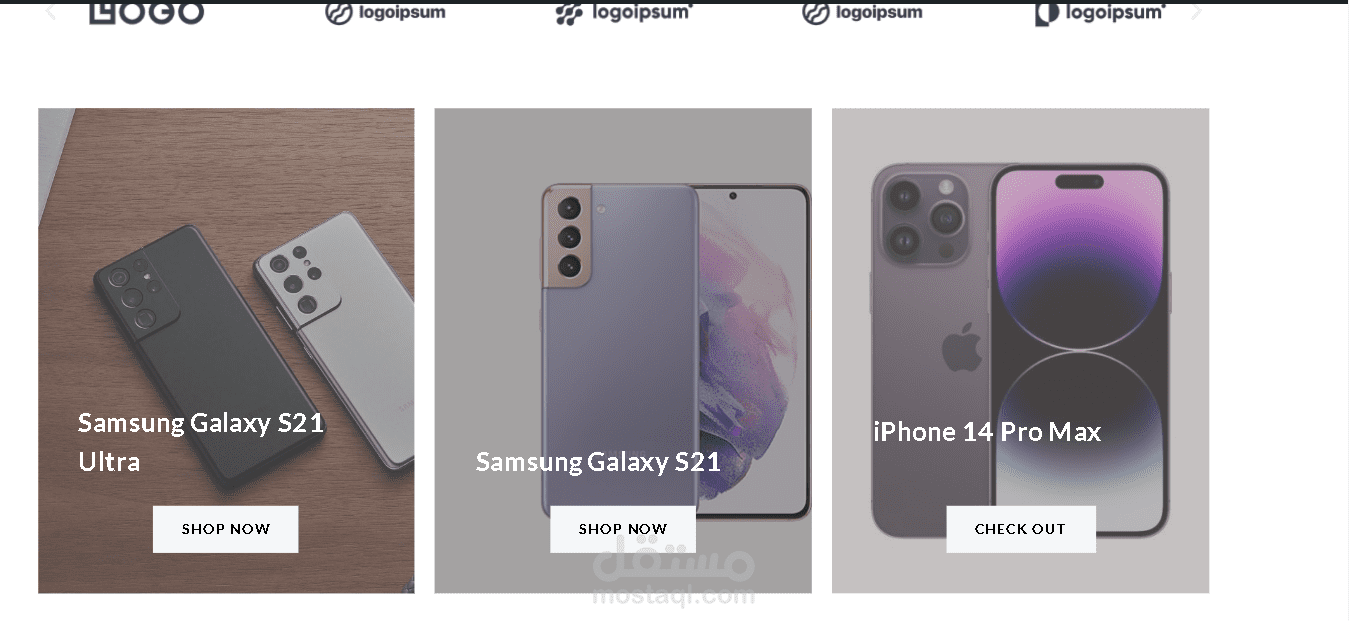Open the bold LOGO brand mark
Viewport: 1349px width, 621px height.
tap(146, 12)
